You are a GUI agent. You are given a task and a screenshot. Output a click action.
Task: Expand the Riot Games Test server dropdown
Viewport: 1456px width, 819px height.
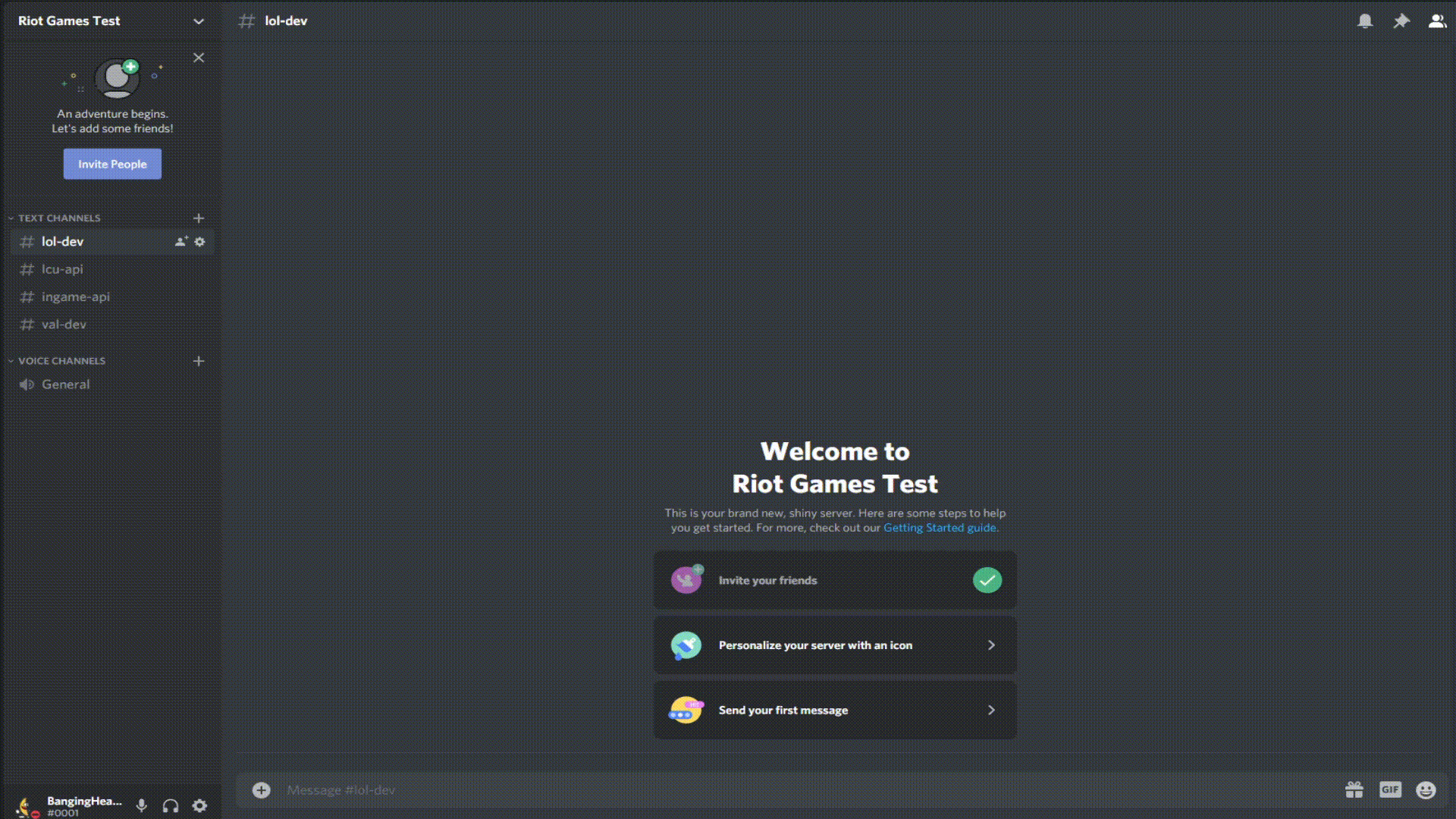pos(199,21)
